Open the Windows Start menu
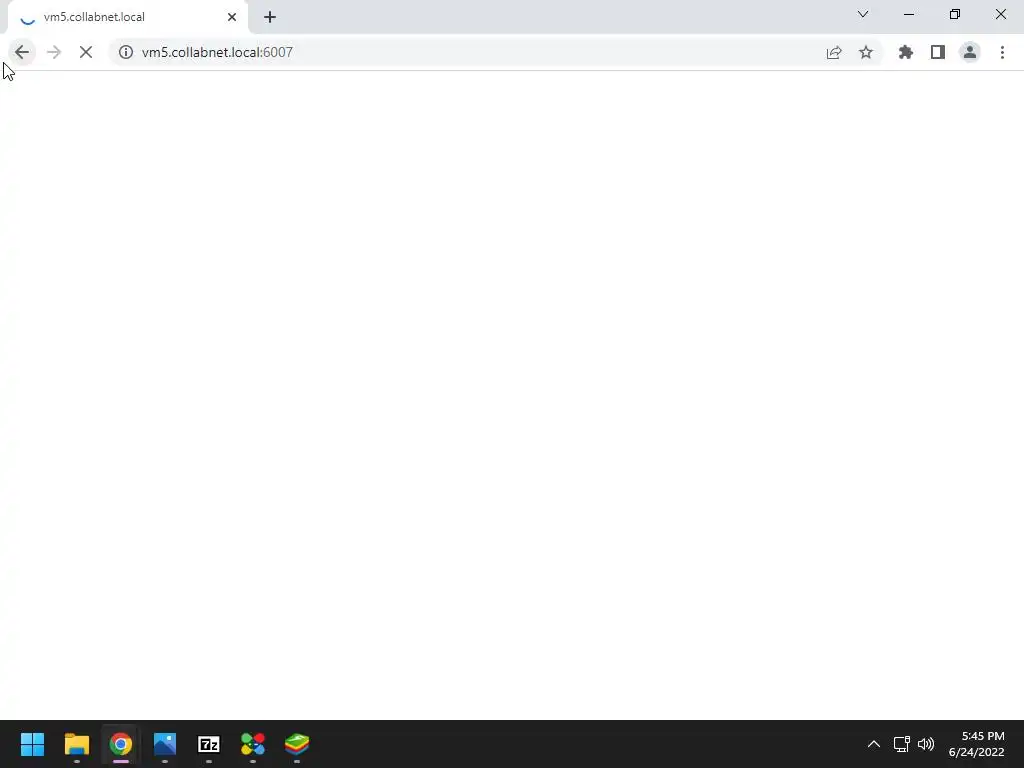Viewport: 1024px width, 768px height. [x=32, y=744]
